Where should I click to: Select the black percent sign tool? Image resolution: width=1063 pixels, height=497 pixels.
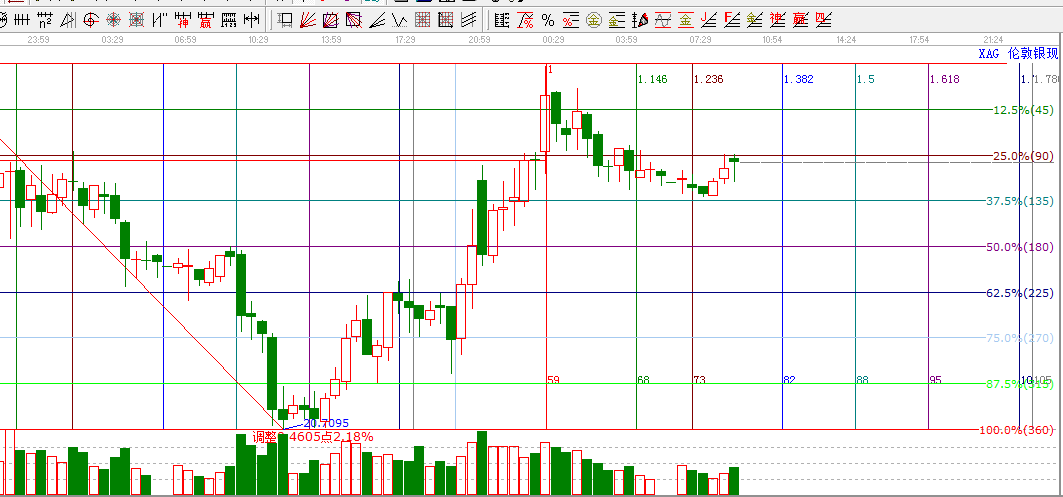(x=548, y=20)
